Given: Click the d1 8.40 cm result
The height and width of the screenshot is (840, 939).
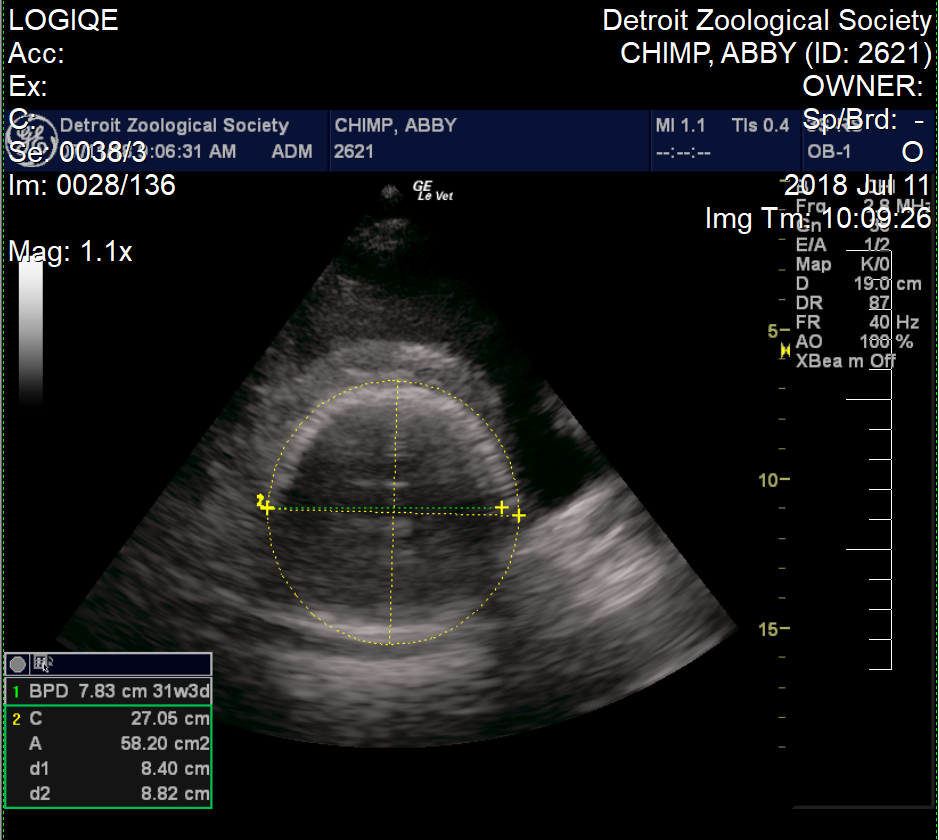Looking at the screenshot, I should (110, 769).
